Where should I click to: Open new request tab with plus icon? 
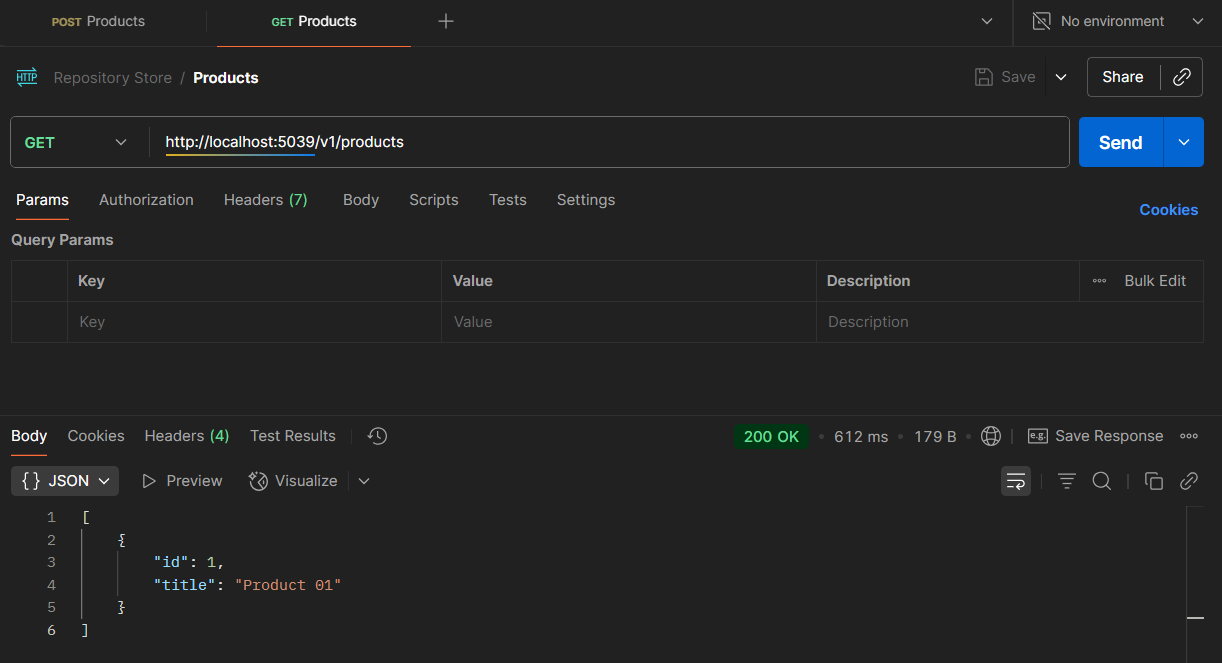pyautogui.click(x=446, y=21)
